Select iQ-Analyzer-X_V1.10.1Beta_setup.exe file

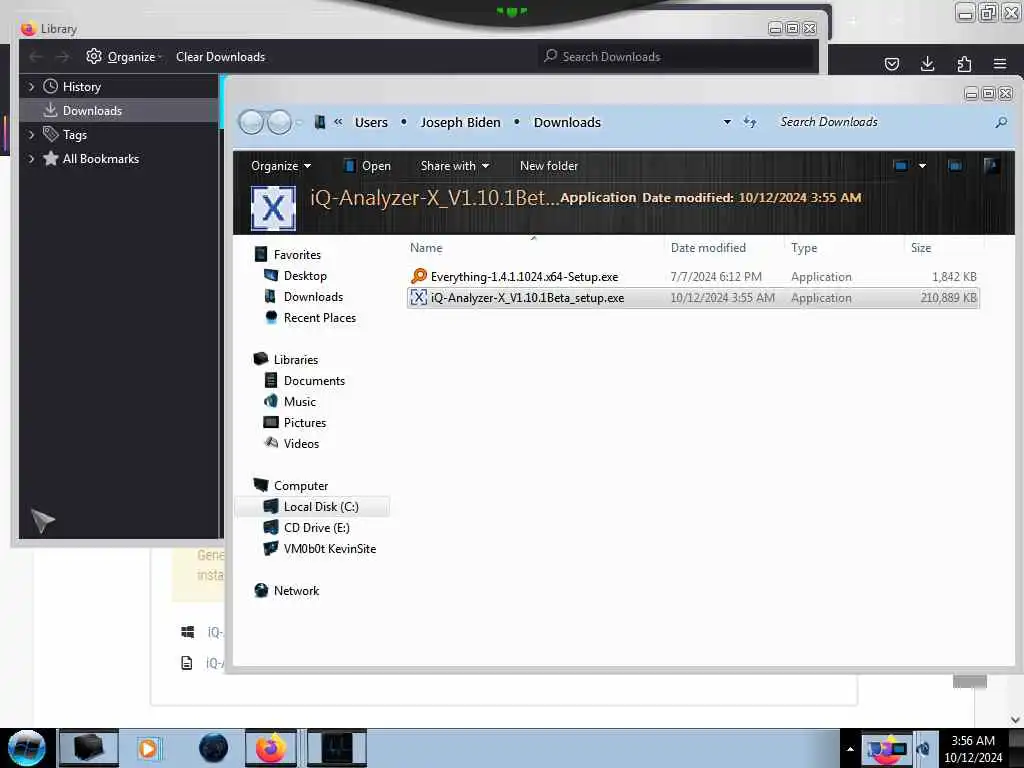point(693,298)
